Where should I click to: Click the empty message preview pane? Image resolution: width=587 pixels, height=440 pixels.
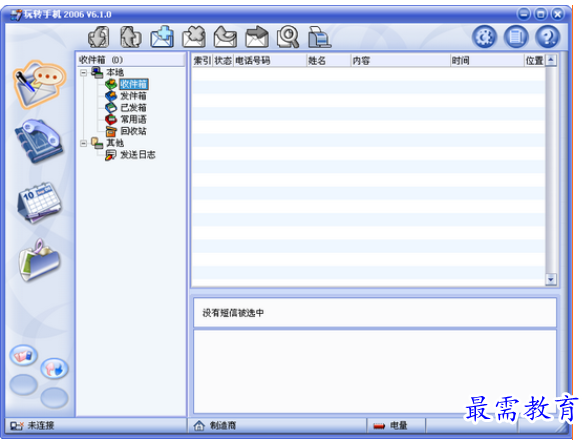point(375,371)
